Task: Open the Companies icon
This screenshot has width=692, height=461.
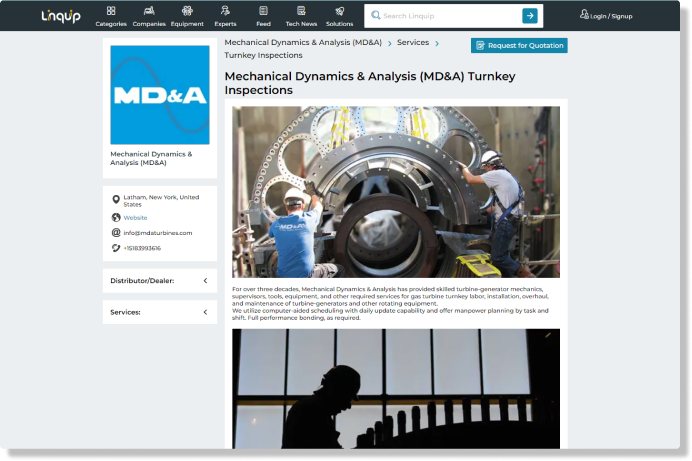Action: pyautogui.click(x=149, y=11)
